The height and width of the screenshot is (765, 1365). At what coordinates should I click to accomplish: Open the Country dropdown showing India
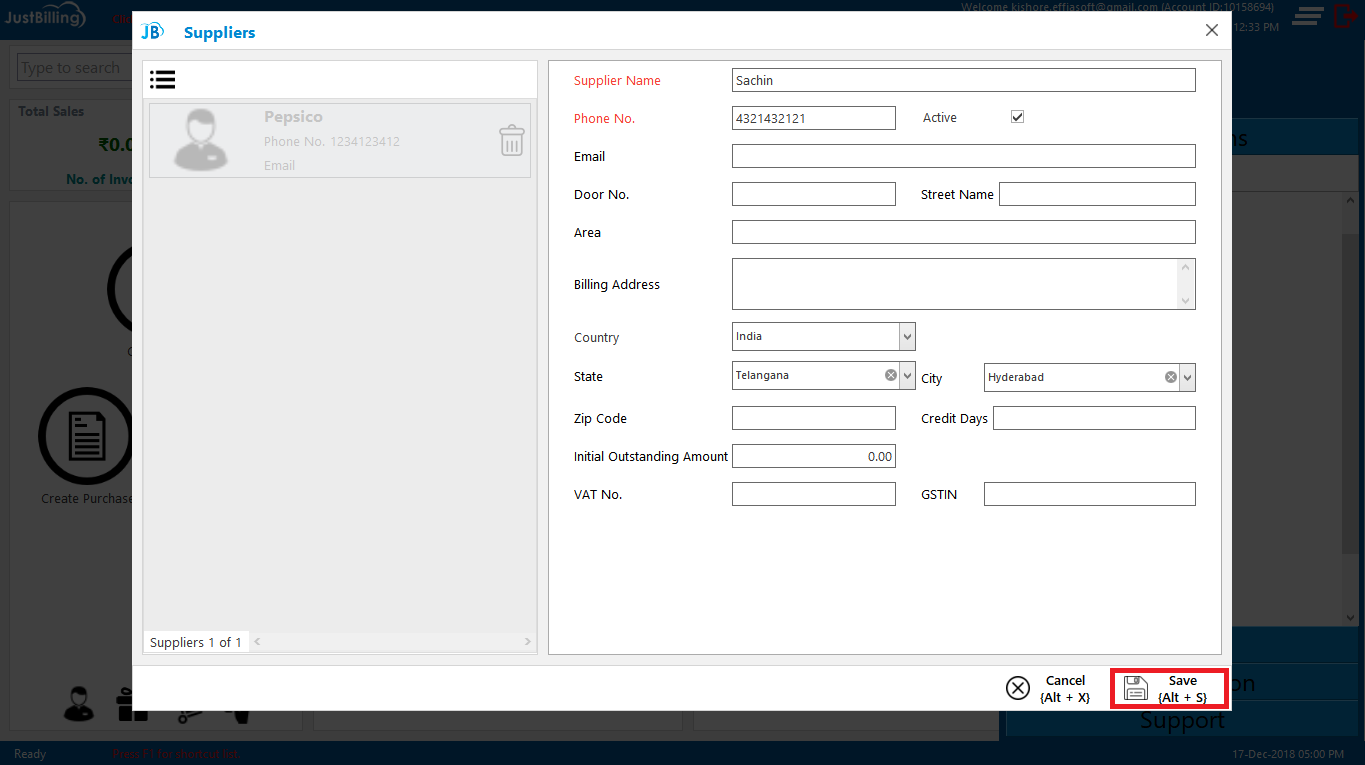[x=824, y=336]
